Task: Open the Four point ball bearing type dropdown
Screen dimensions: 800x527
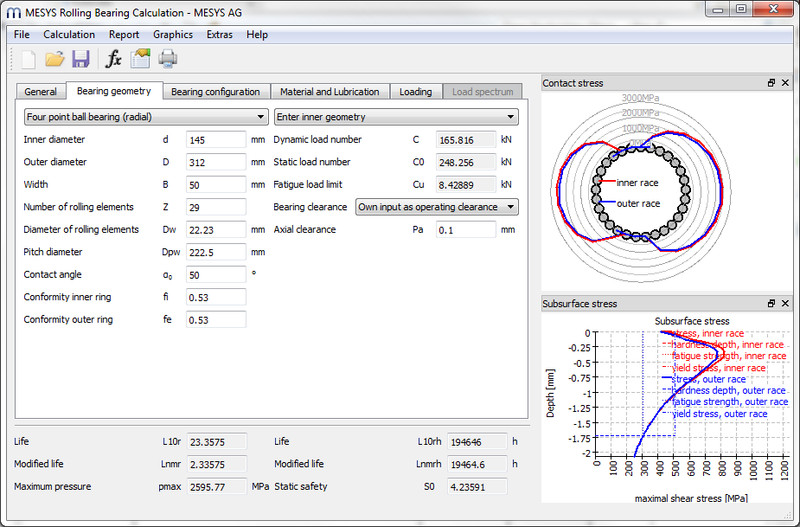Action: click(x=146, y=117)
